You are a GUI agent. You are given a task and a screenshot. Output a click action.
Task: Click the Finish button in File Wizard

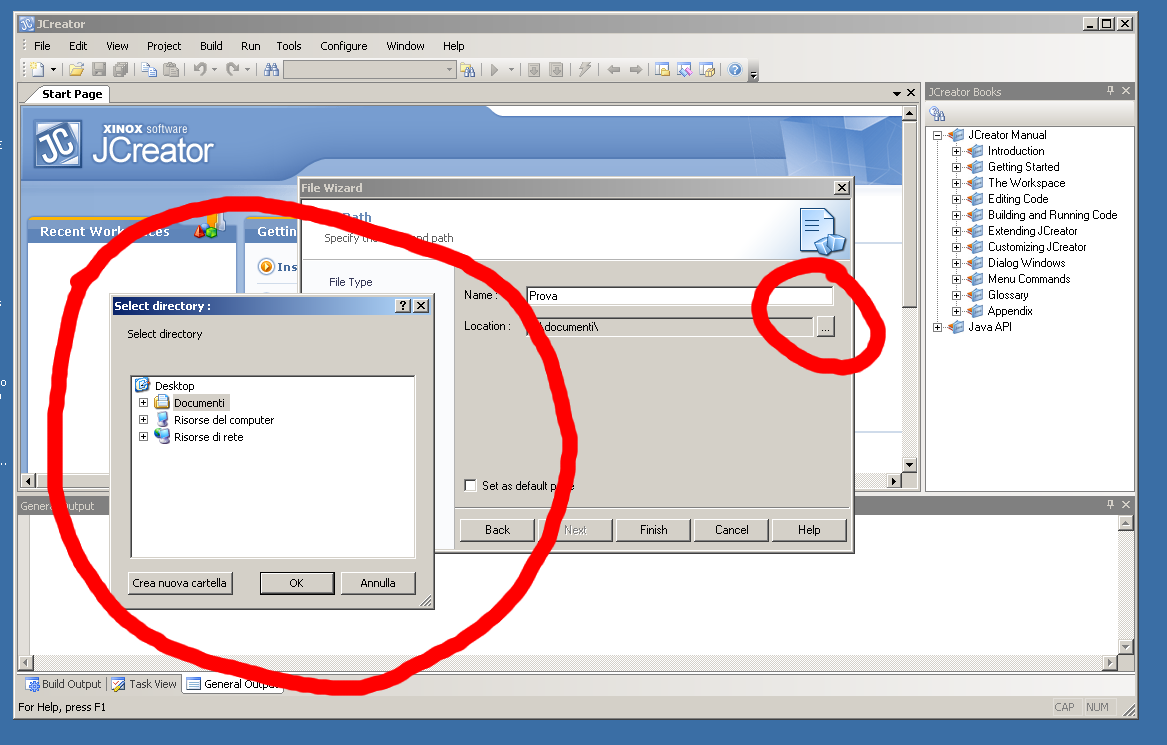tap(653, 530)
